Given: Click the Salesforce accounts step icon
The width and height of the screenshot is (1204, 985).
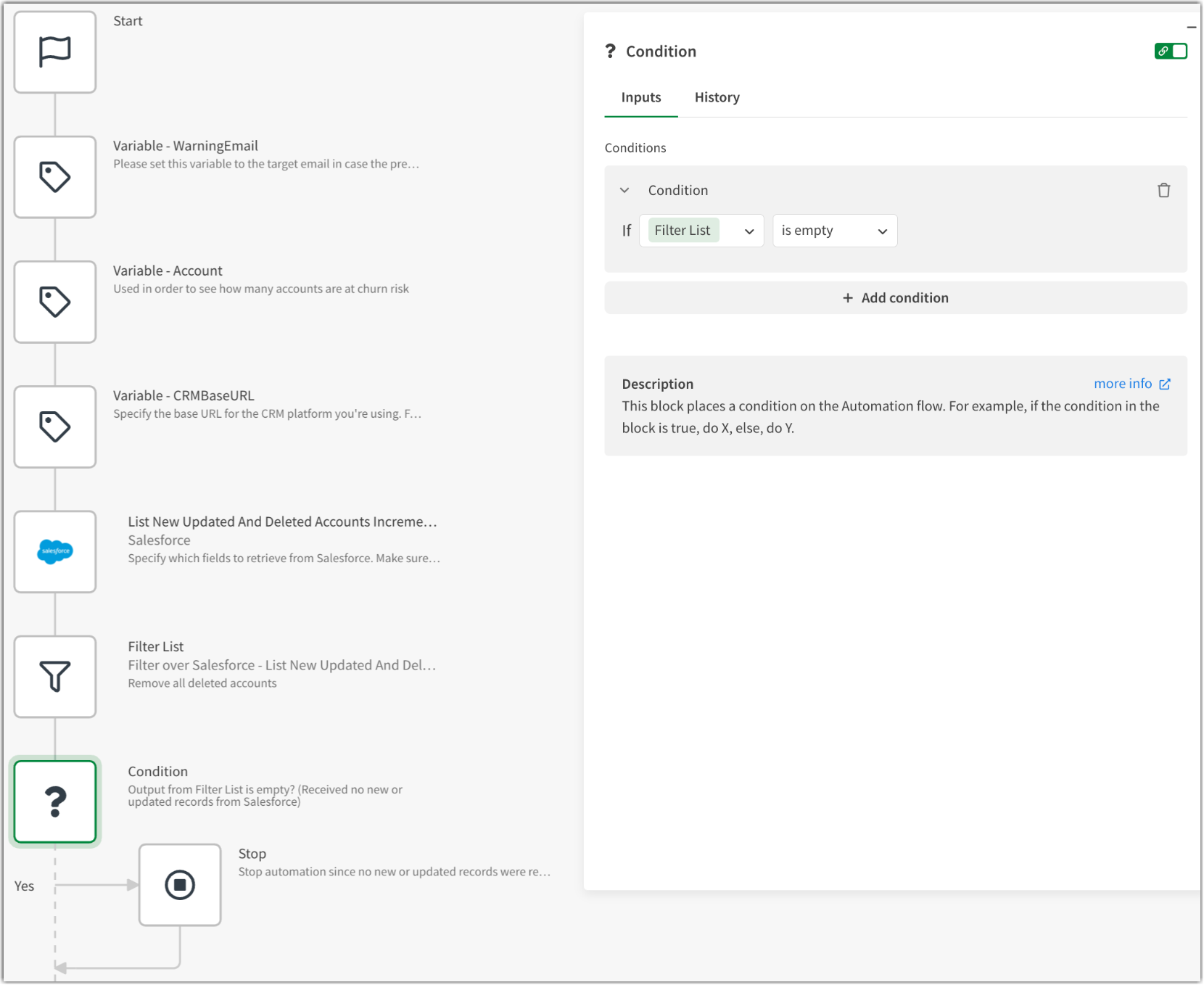Looking at the screenshot, I should click(x=54, y=551).
